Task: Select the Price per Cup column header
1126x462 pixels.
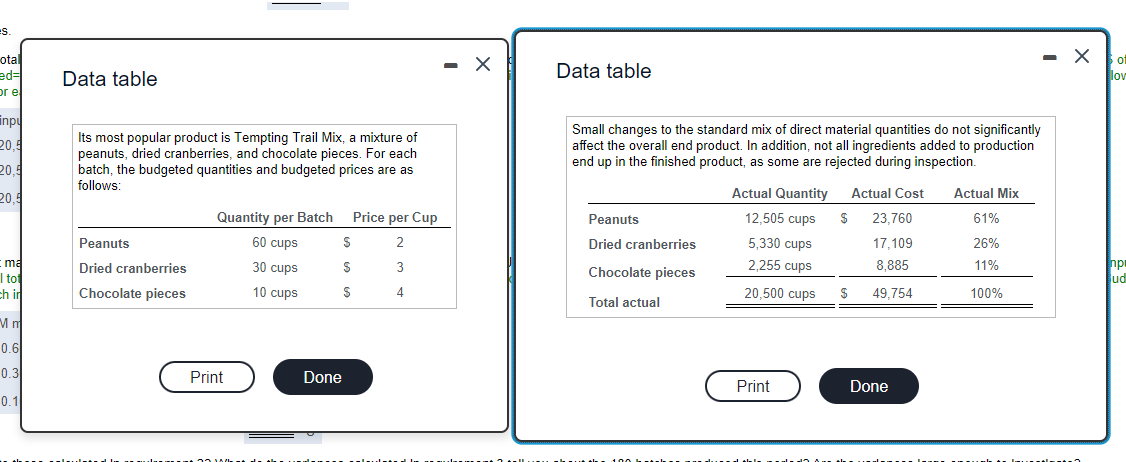Action: click(x=394, y=218)
